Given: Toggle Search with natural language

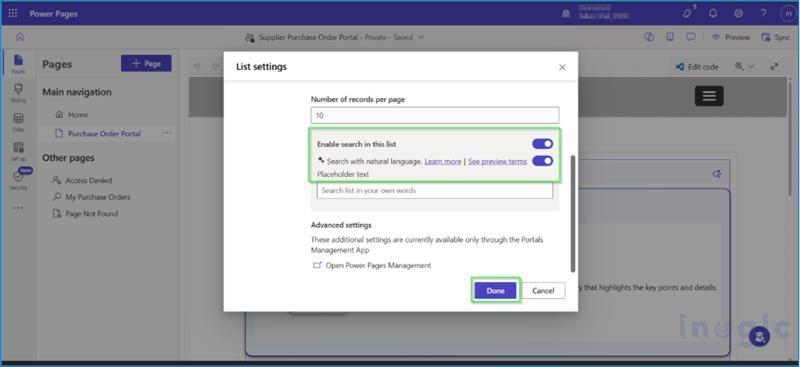Looking at the screenshot, I should click(542, 161).
